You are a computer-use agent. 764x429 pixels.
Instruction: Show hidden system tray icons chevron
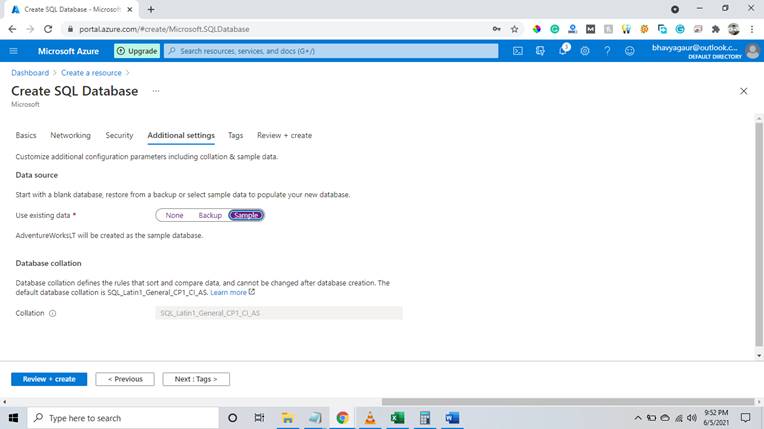pyautogui.click(x=637, y=418)
